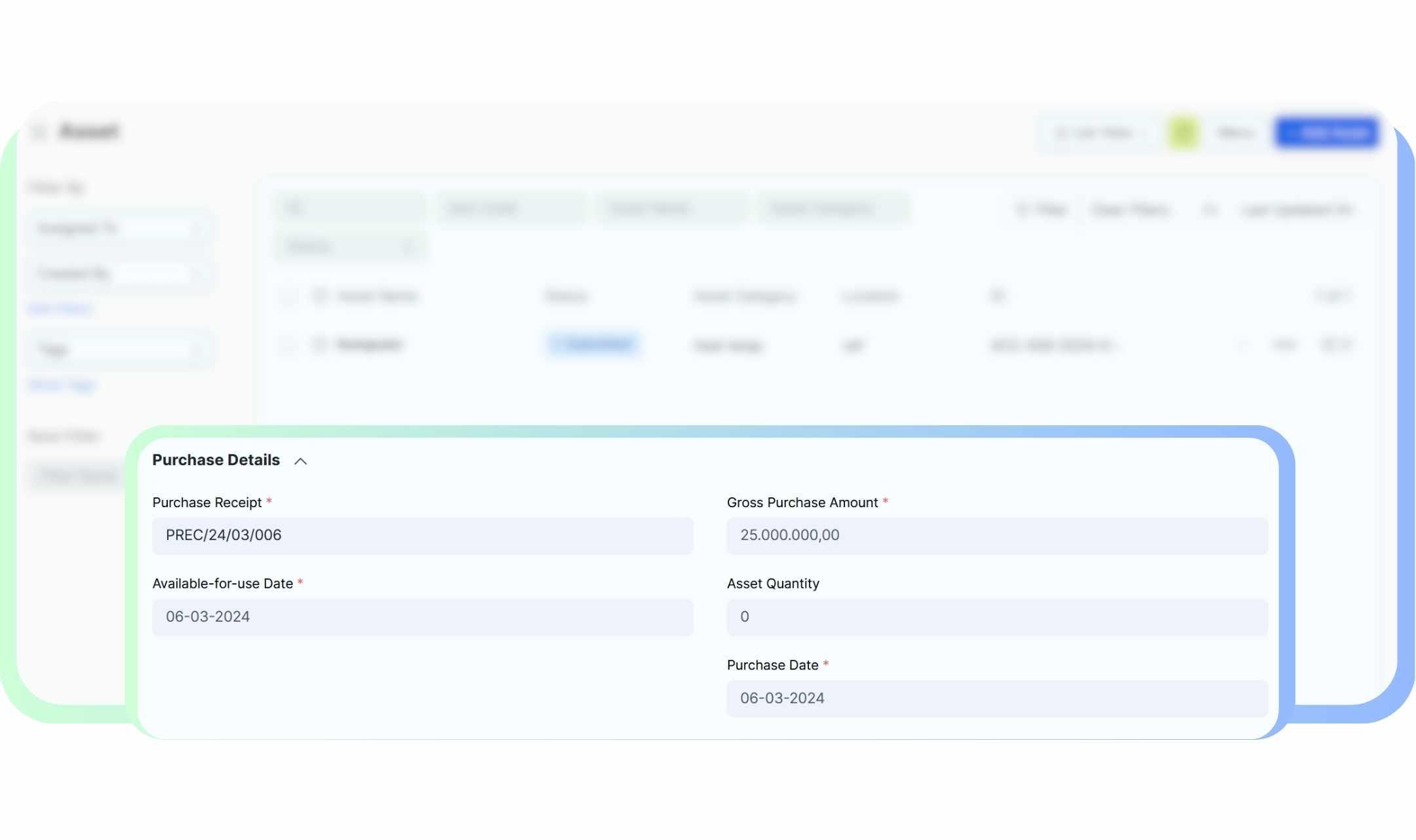The image size is (1416, 840).
Task: Select the header row select-all checkbox
Action: 288,296
